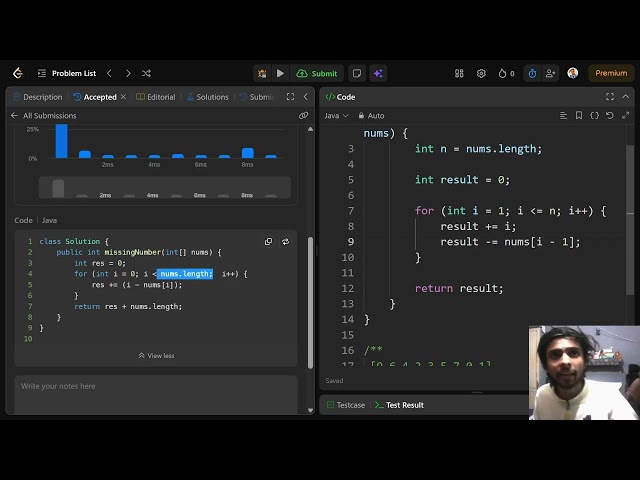This screenshot has height=480, width=640.
Task: Collapse the left panel chevron
Action: pos(306,97)
